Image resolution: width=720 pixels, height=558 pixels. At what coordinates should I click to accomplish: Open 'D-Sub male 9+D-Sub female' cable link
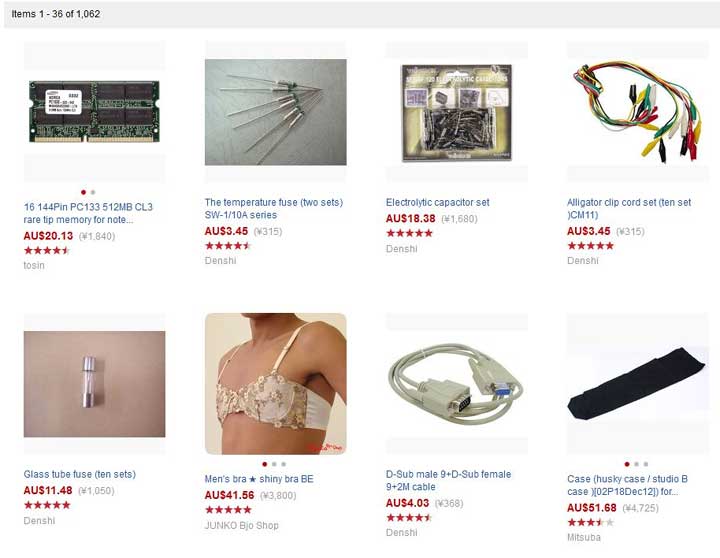(448, 480)
